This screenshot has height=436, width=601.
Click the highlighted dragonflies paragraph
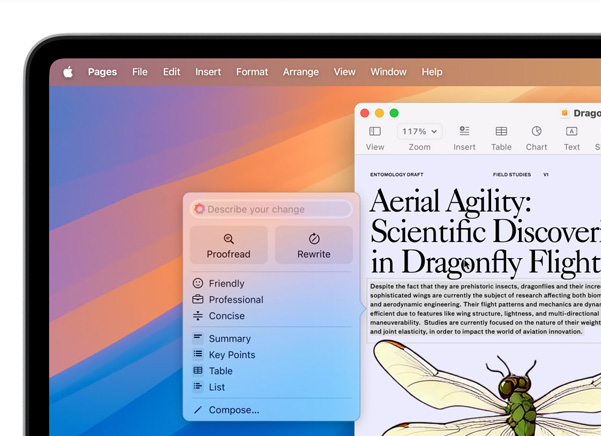485,309
